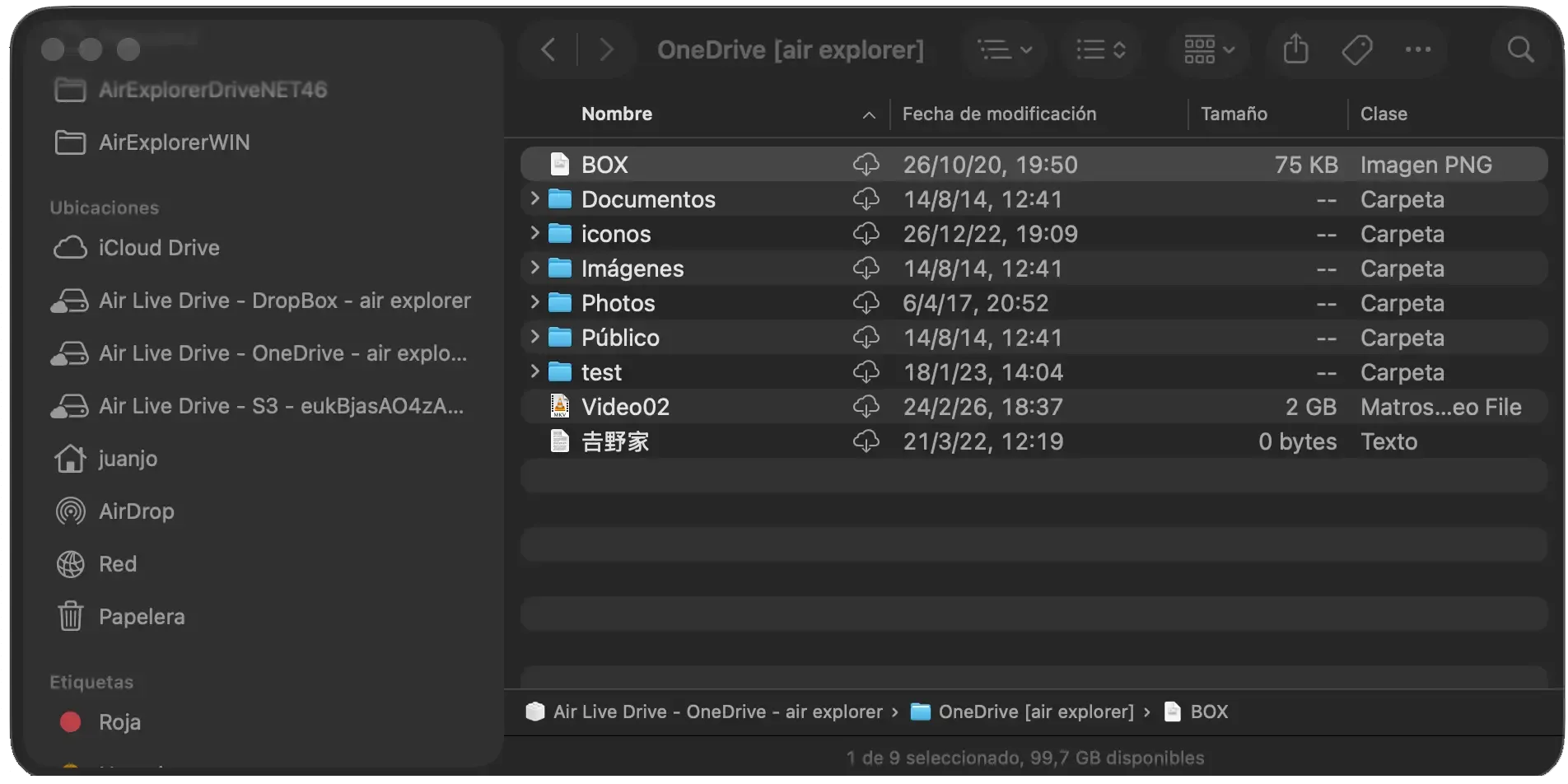Select the test folder name
Viewport: 1568px width, 784px height.
pos(601,372)
